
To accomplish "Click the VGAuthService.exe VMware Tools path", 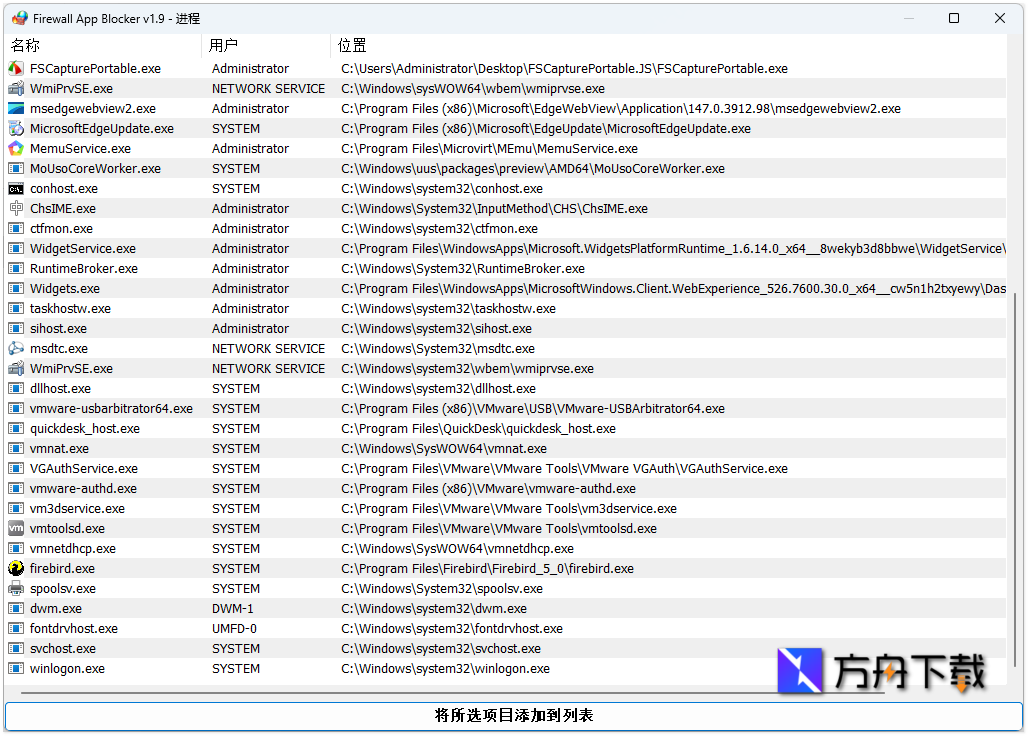I will [x=564, y=469].
